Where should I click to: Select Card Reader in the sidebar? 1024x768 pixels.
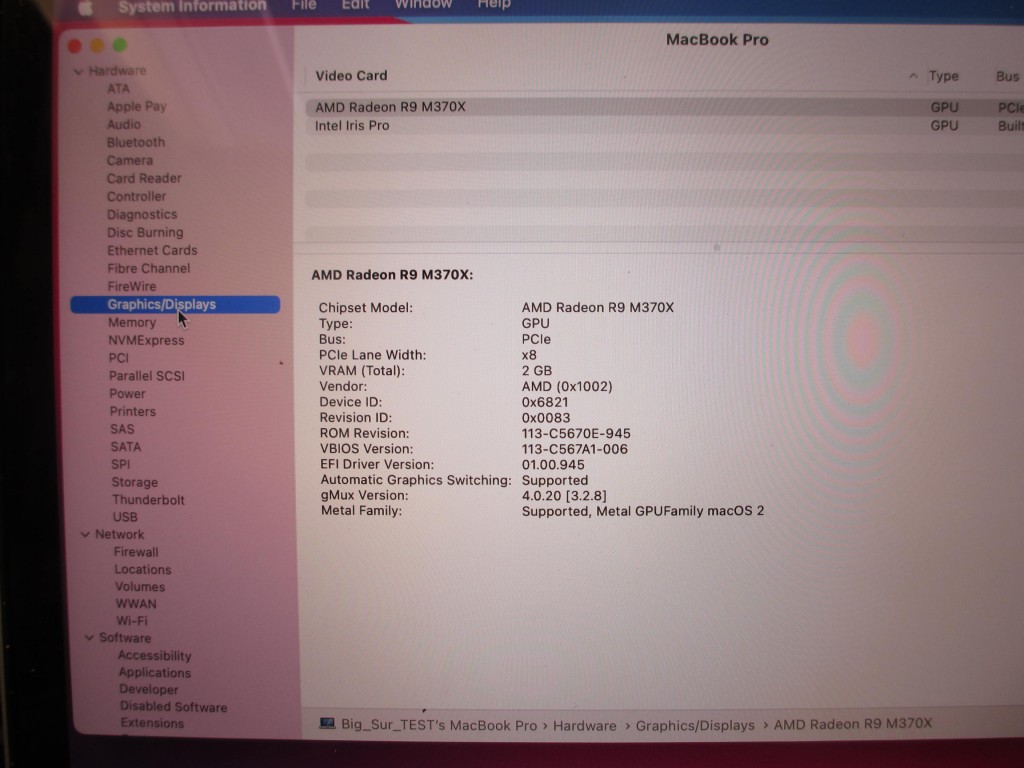pos(144,178)
